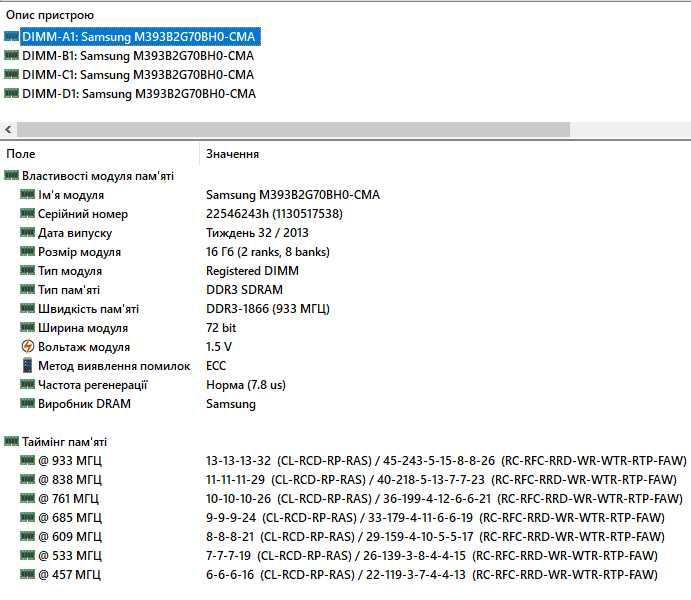Select timing value starting 6-6-6-16
691x600 pixels.
432,574
